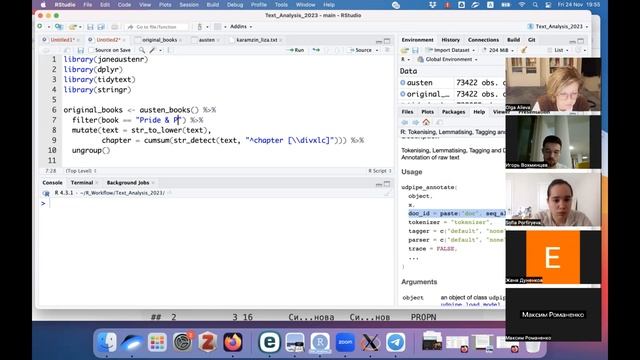The image size is (640, 360).
Task: Click the library(tidytext) code line
Action: click(x=99, y=80)
